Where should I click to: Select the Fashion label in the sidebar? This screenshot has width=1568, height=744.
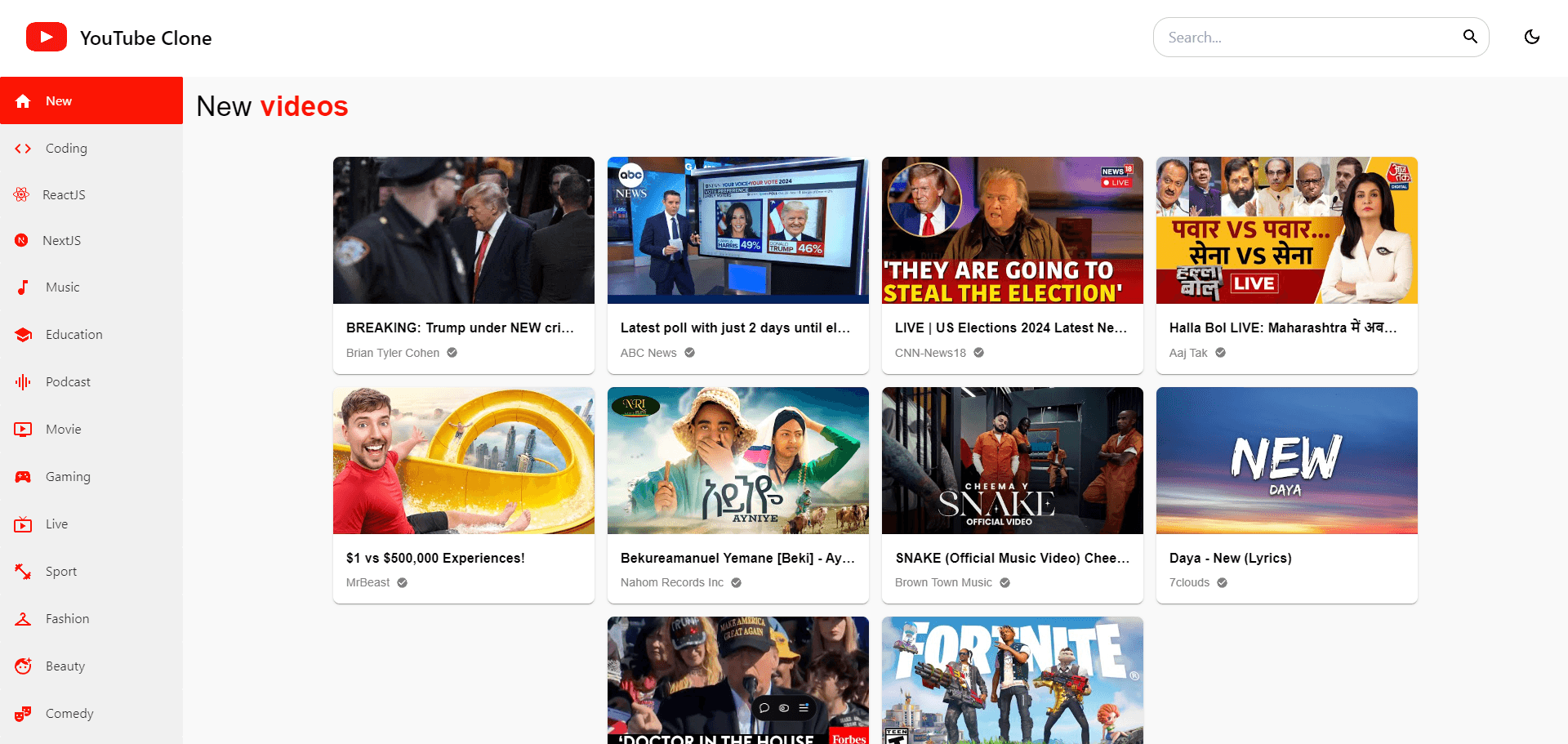pos(68,619)
